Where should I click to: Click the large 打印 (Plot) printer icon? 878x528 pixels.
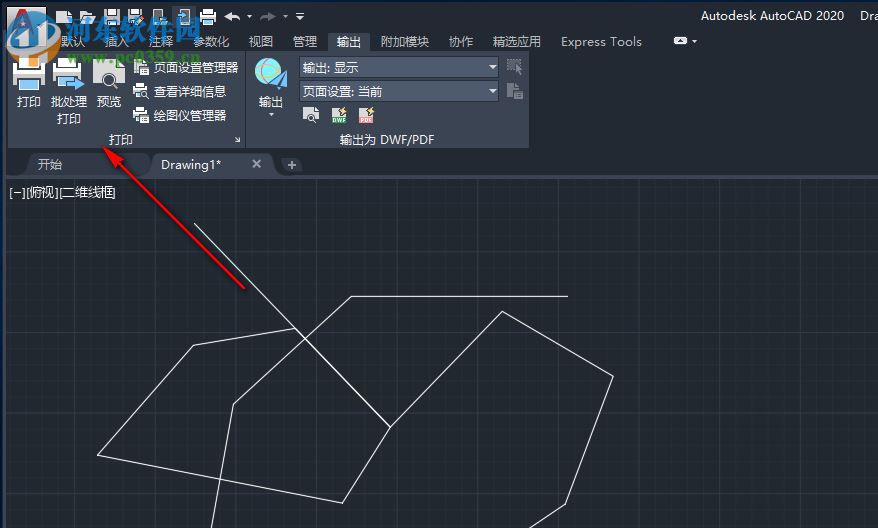pyautogui.click(x=29, y=73)
